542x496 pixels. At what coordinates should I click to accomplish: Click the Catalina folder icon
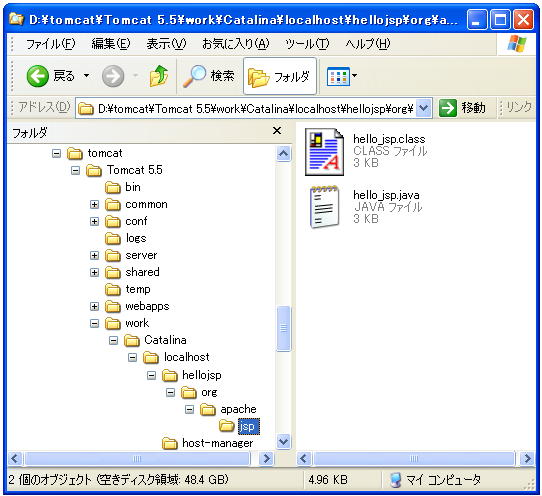tap(132, 340)
